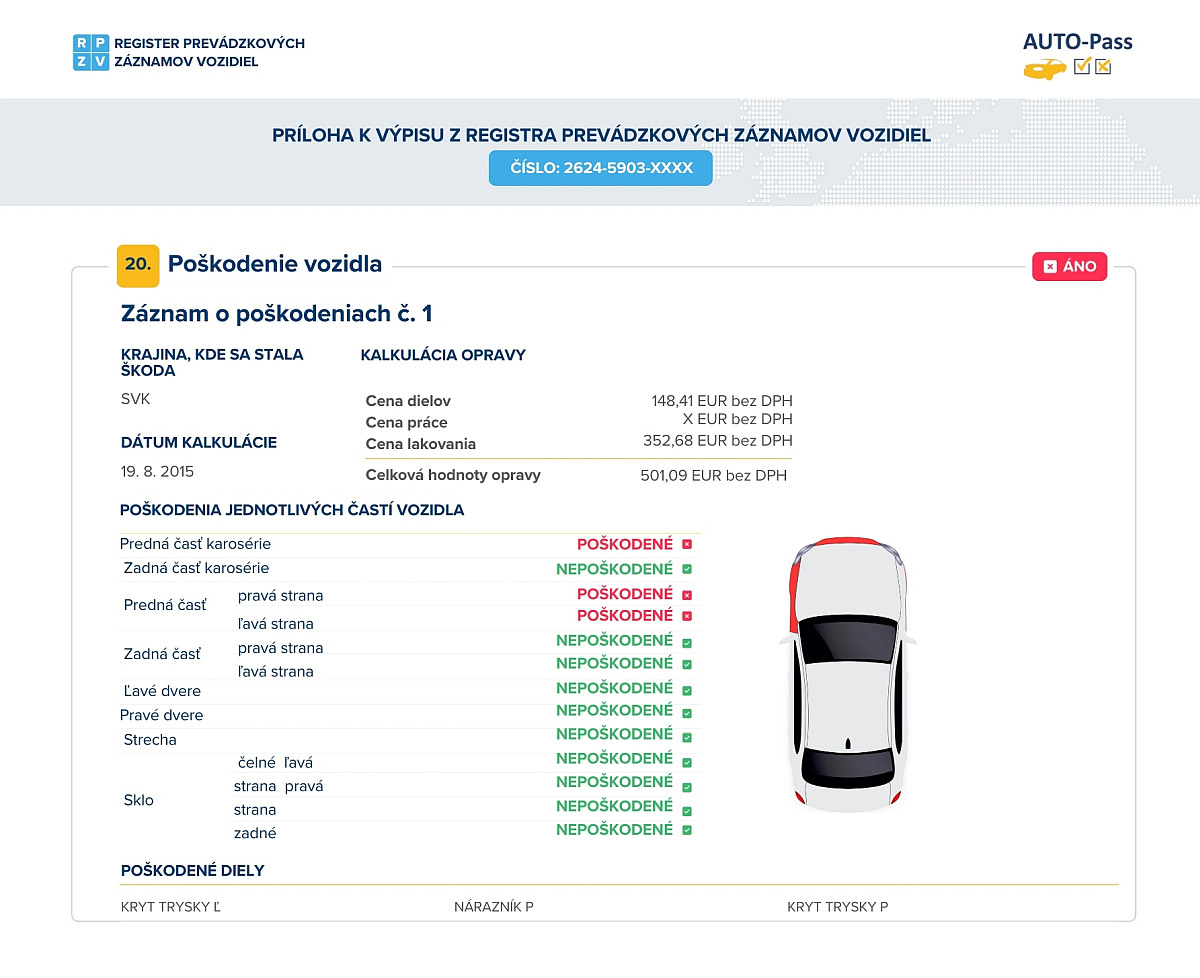Viewport: 1200px width, 978px height.
Task: Click green check icon for Strecha
Action: (x=687, y=736)
